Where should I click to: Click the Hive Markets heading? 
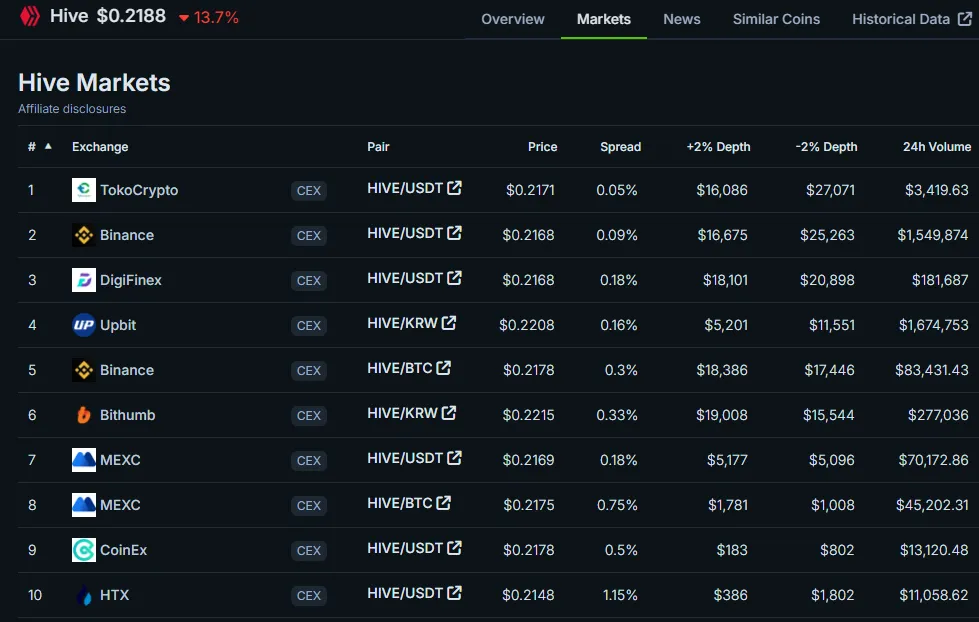pyautogui.click(x=94, y=82)
